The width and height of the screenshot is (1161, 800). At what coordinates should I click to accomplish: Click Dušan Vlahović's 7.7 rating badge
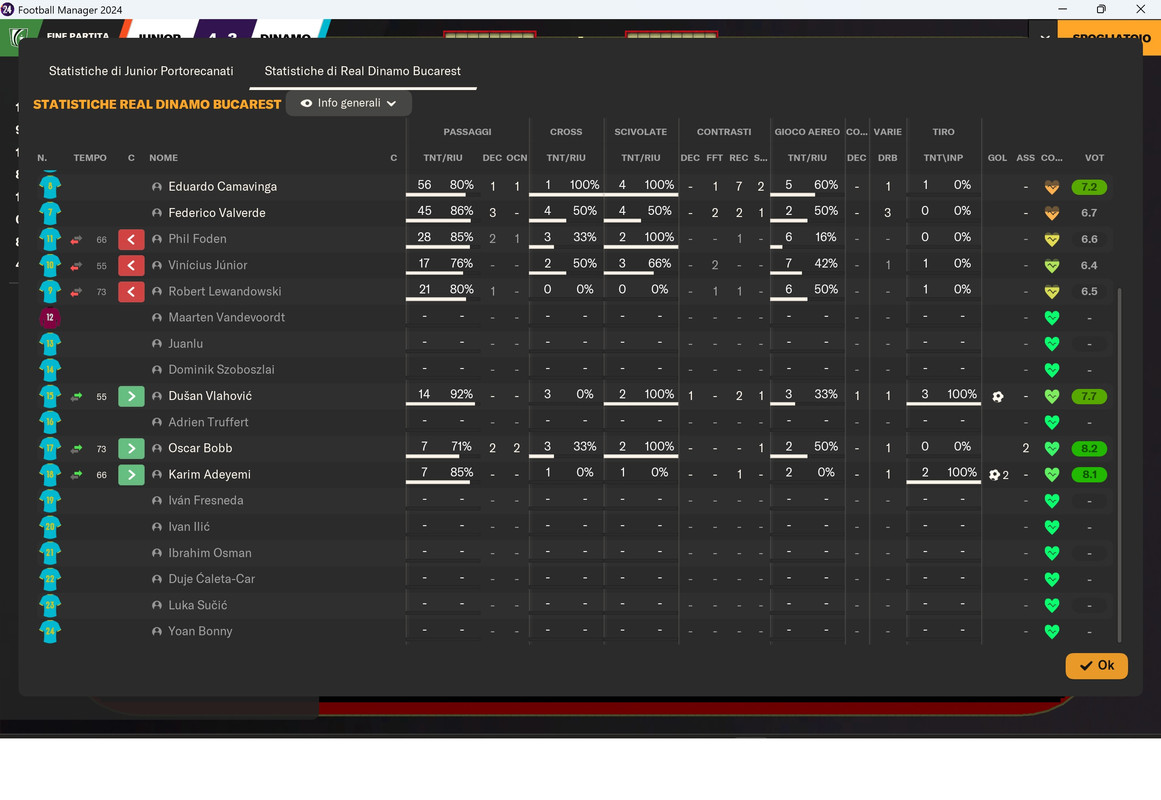pos(1089,396)
